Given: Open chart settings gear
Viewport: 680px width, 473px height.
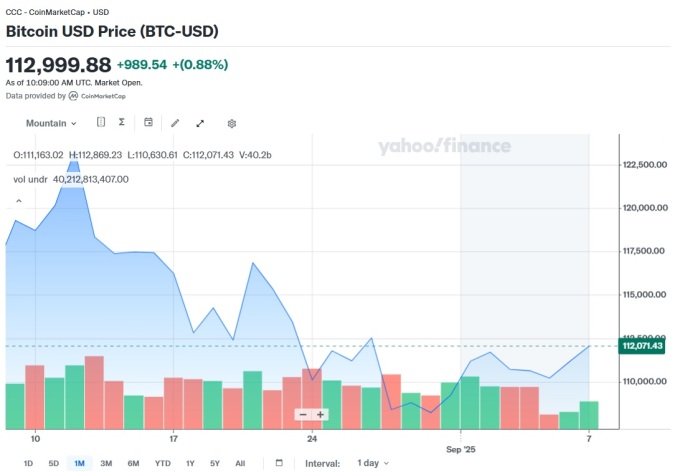Looking at the screenshot, I should 232,124.
